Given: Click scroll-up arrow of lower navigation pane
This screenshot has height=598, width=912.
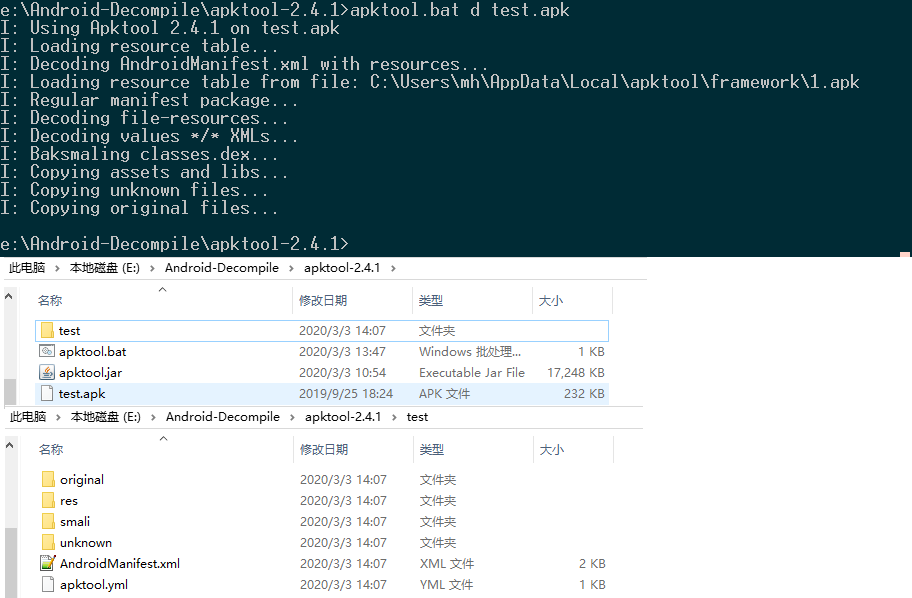Looking at the screenshot, I should point(9,445).
